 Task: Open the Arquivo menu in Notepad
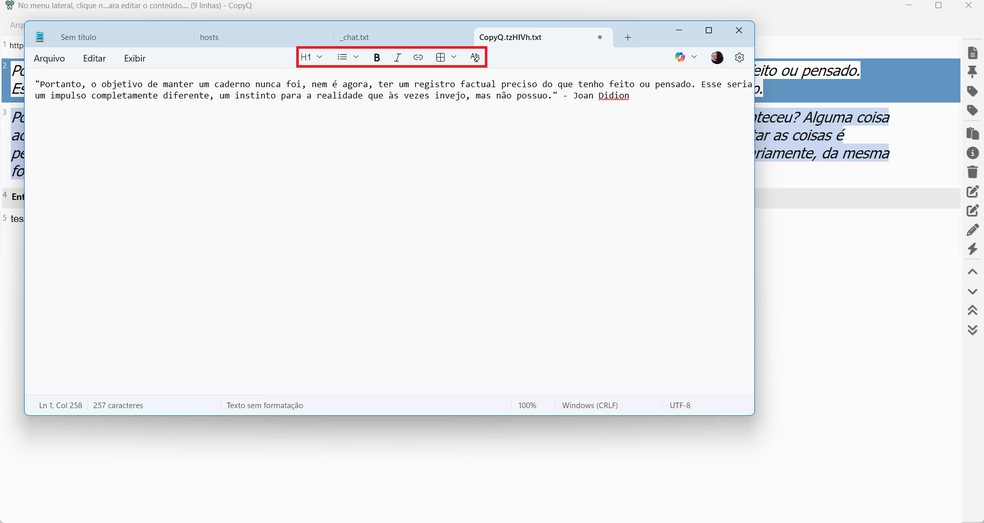point(49,58)
